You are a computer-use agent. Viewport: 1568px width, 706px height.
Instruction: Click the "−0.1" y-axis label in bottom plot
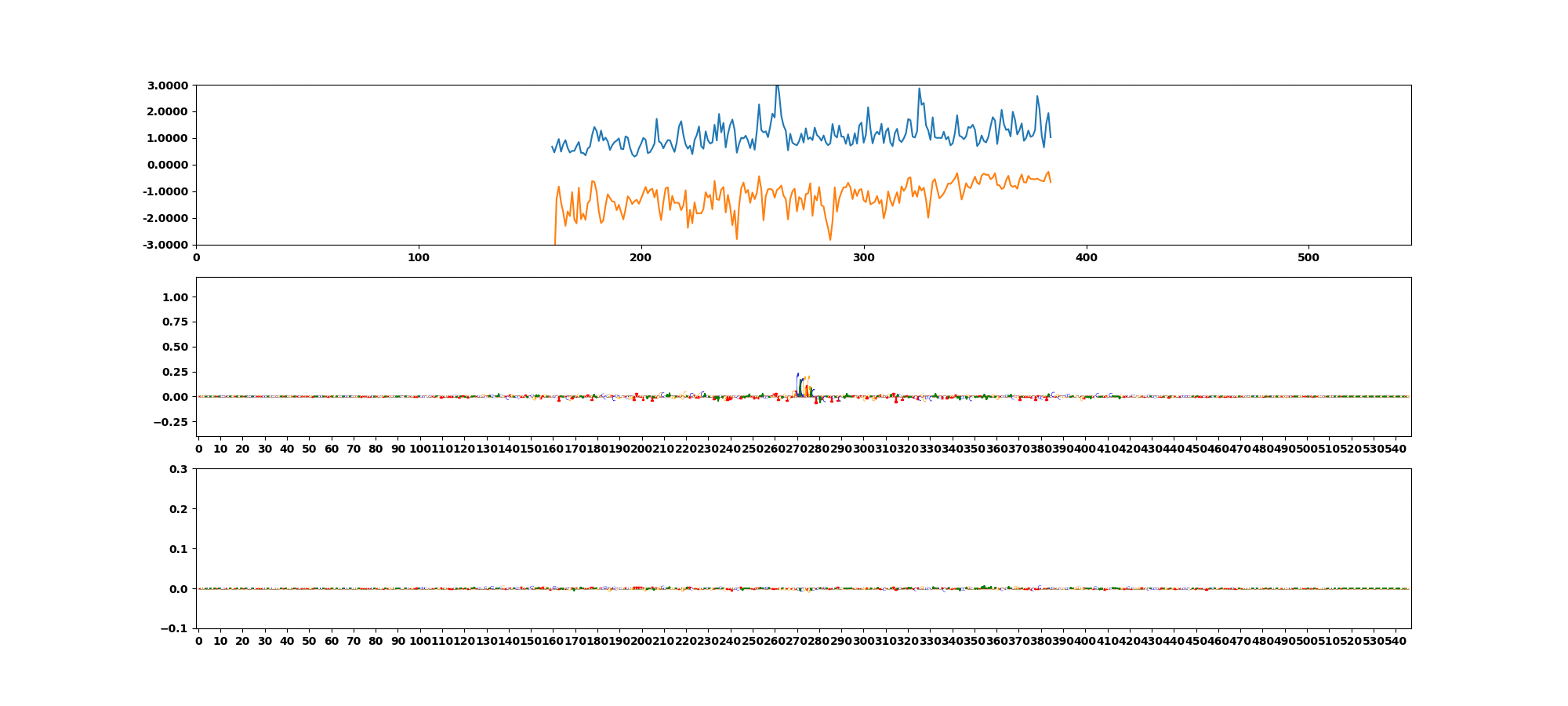(174, 628)
